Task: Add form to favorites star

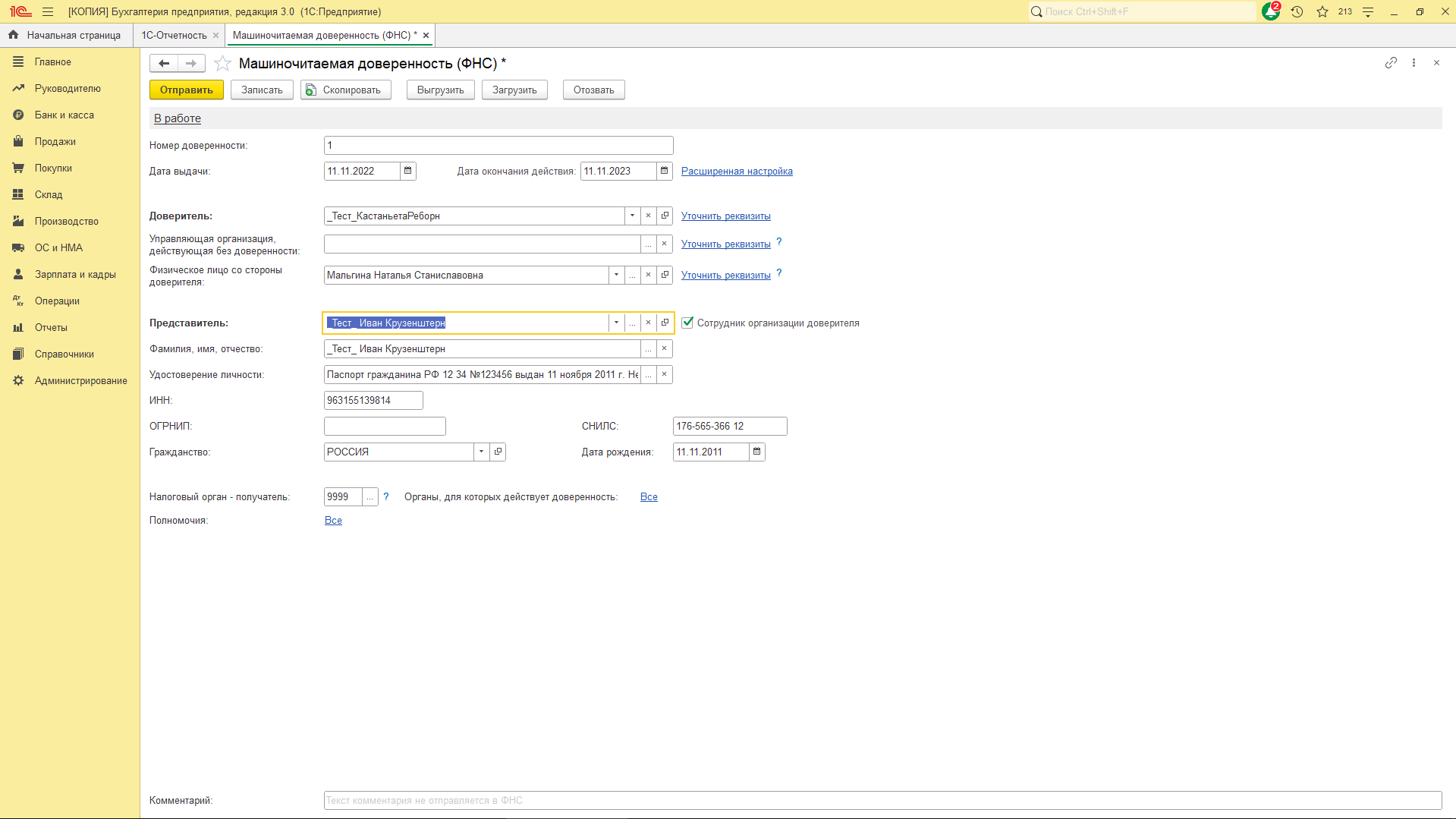Action: click(222, 64)
